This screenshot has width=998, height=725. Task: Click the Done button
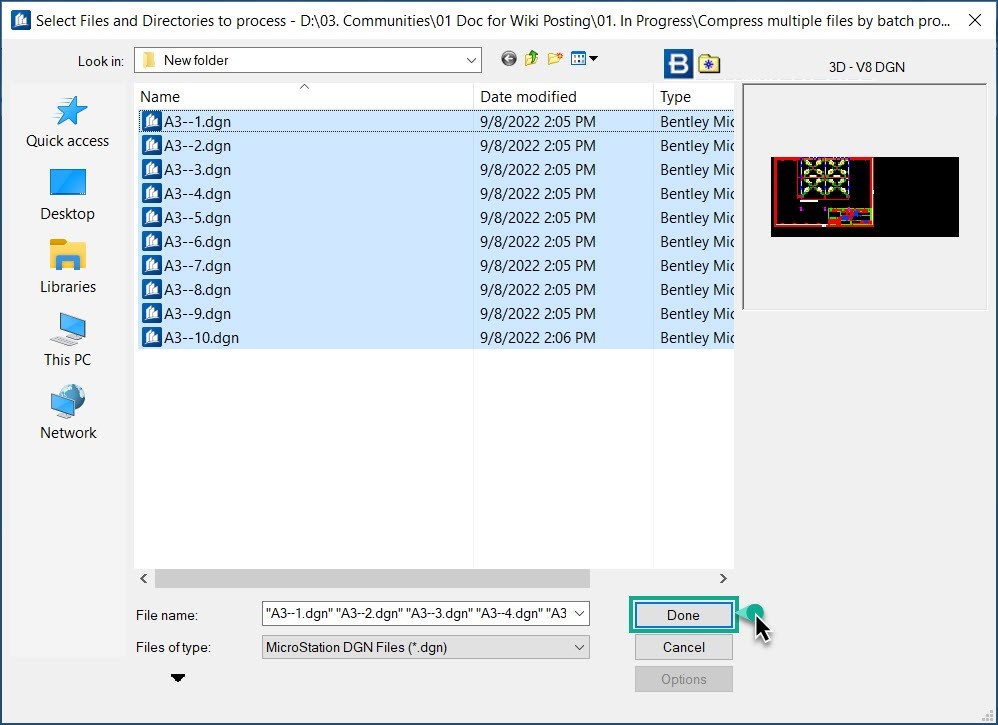click(684, 615)
